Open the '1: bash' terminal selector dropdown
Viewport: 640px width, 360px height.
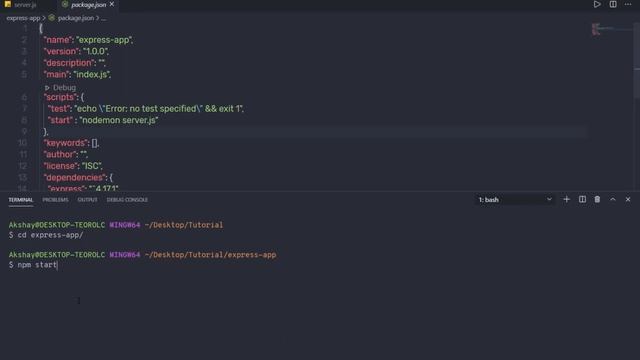pyautogui.click(x=515, y=200)
